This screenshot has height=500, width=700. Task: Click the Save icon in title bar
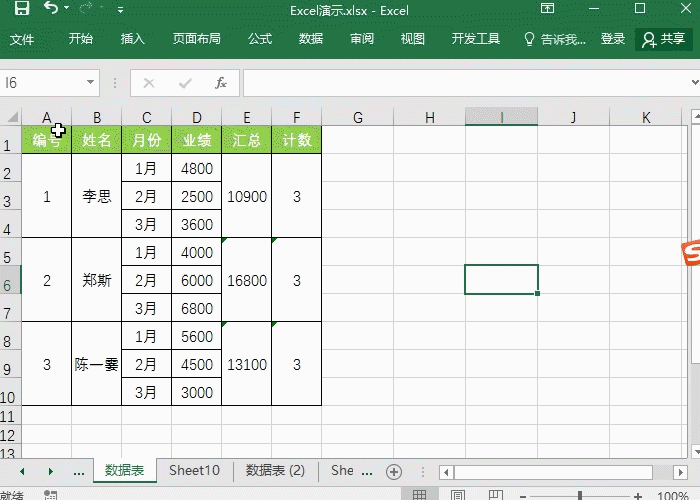point(21,10)
